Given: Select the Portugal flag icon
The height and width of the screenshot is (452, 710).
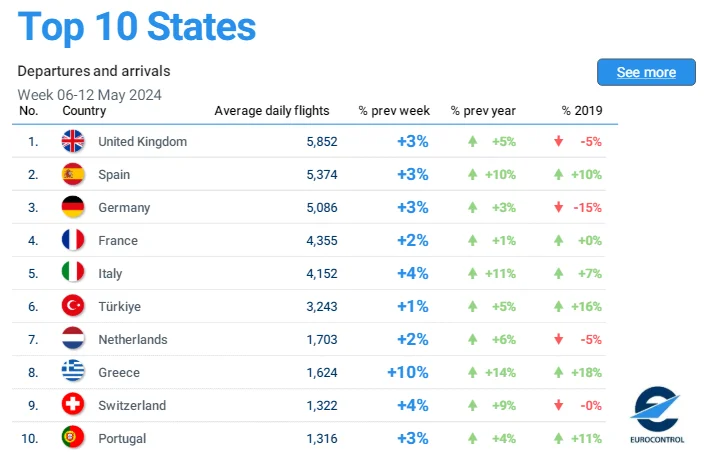Looking at the screenshot, I should point(73,438).
